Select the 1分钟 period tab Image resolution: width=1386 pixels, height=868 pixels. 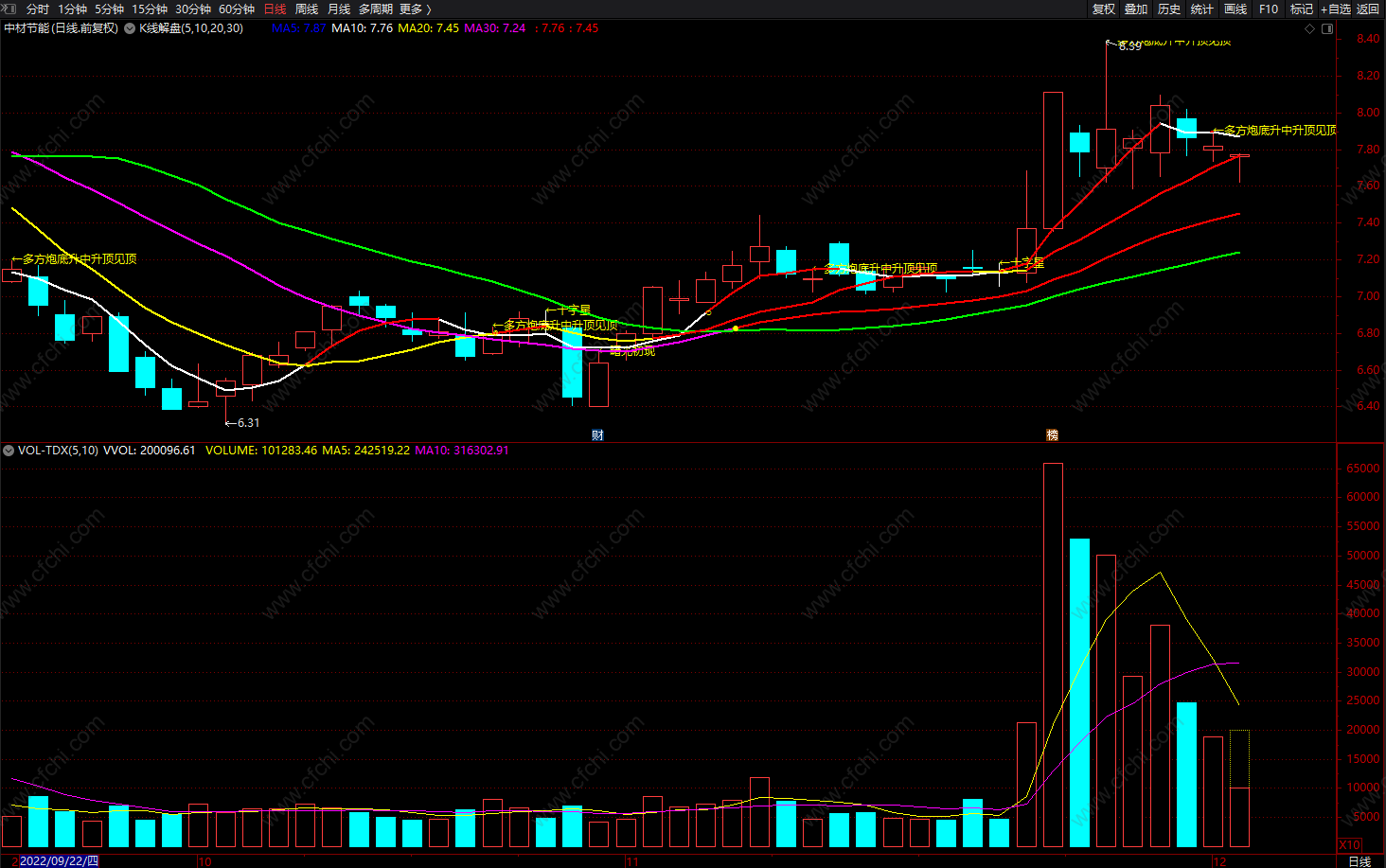(72, 9)
